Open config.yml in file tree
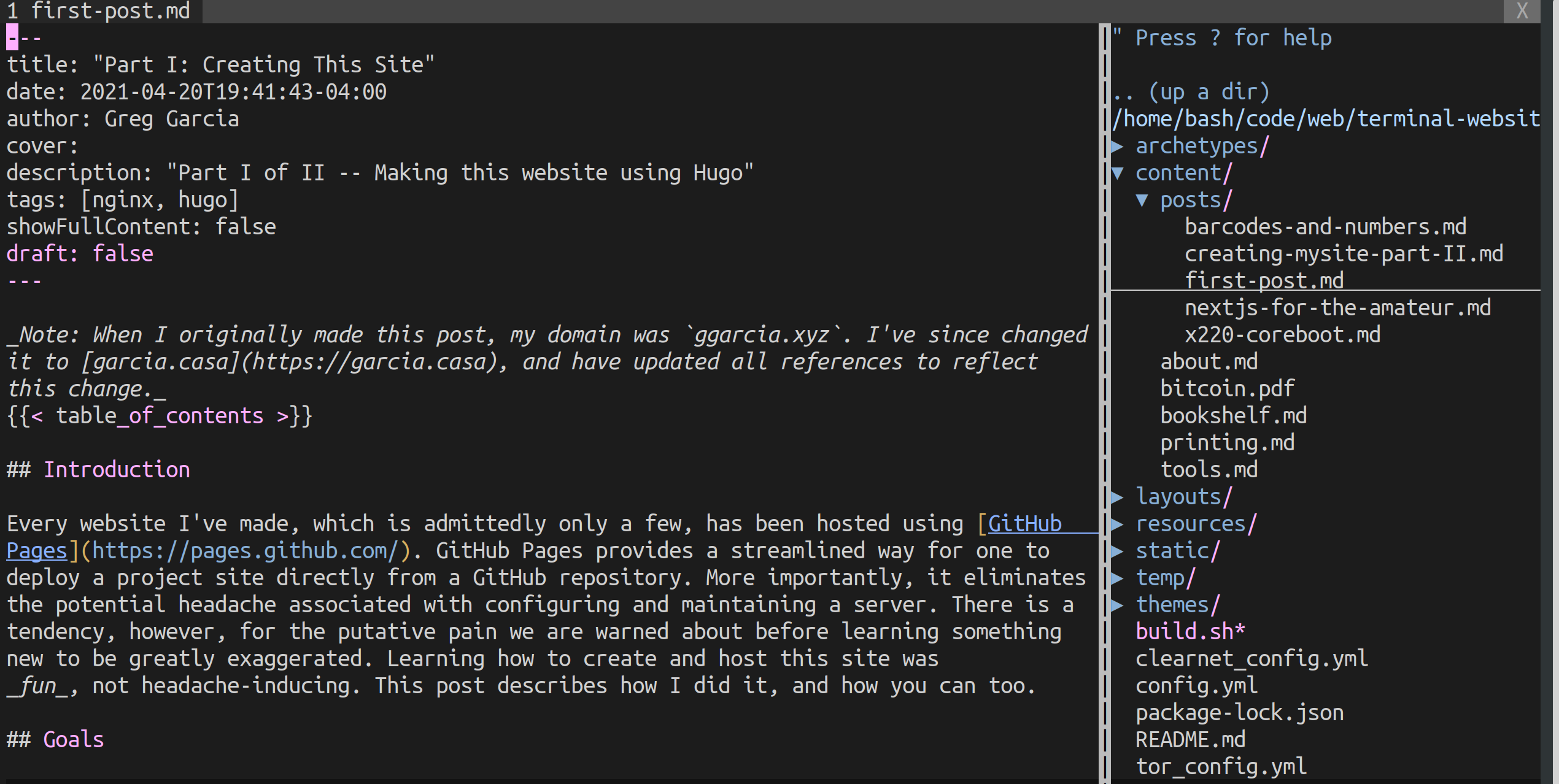This screenshot has height=784, width=1559. 1197,686
